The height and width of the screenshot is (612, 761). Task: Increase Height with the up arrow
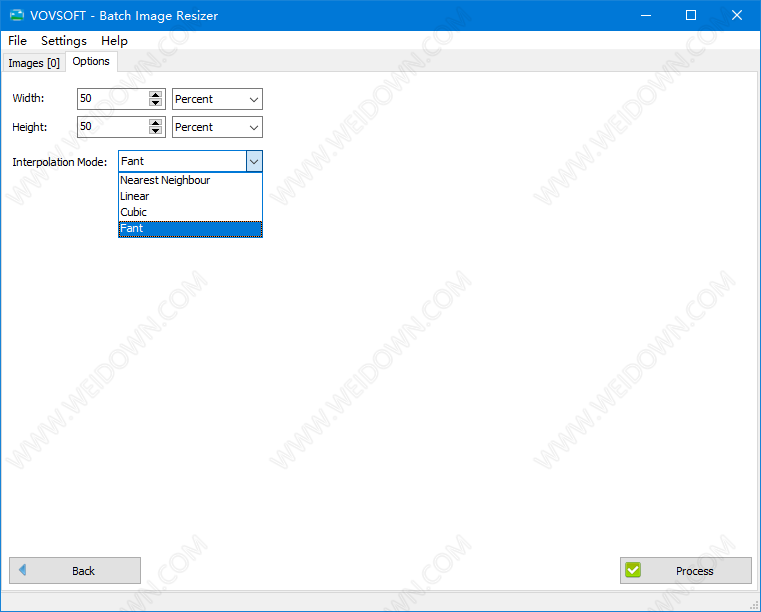(x=155, y=123)
